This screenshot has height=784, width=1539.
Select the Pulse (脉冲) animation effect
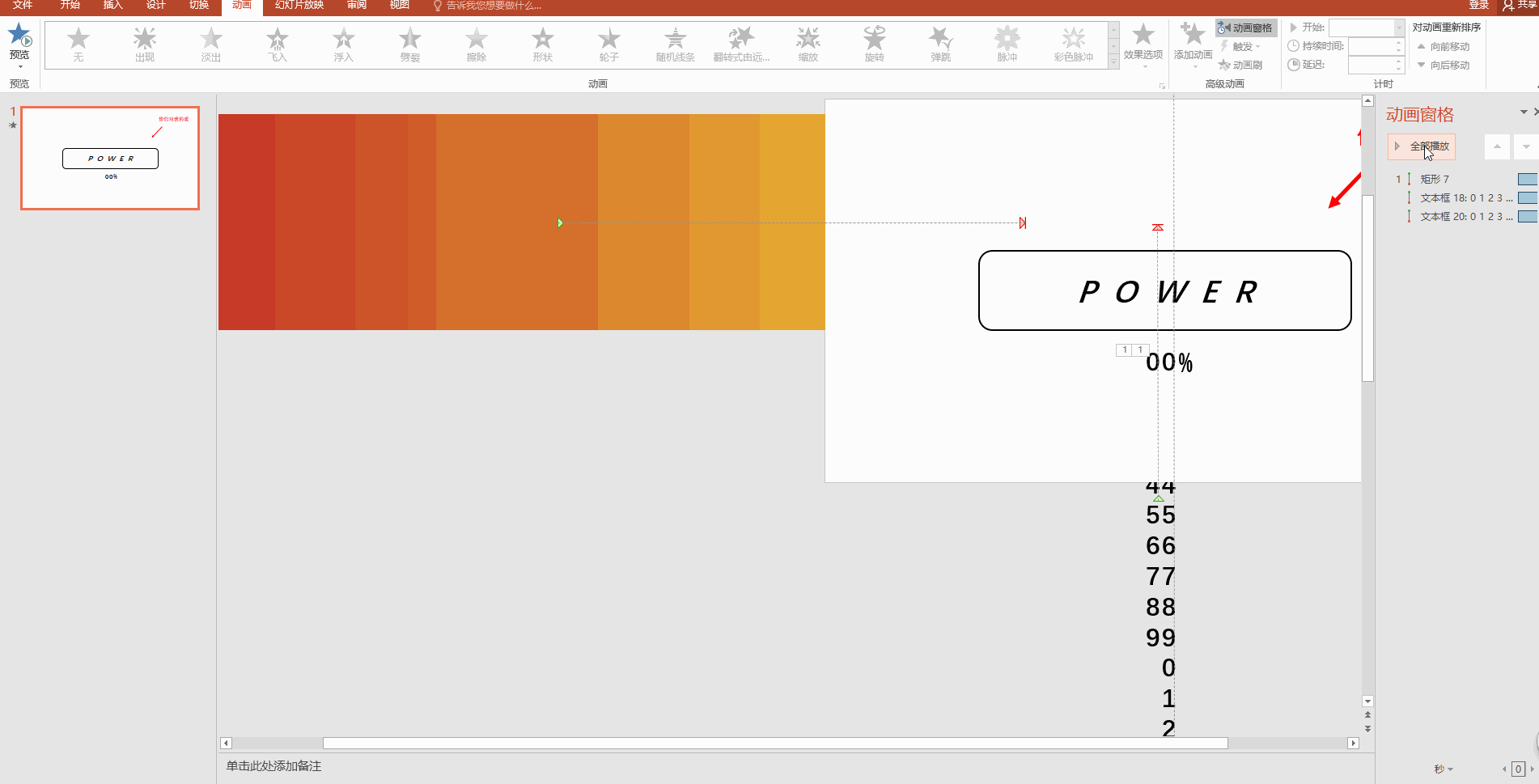point(1007,44)
